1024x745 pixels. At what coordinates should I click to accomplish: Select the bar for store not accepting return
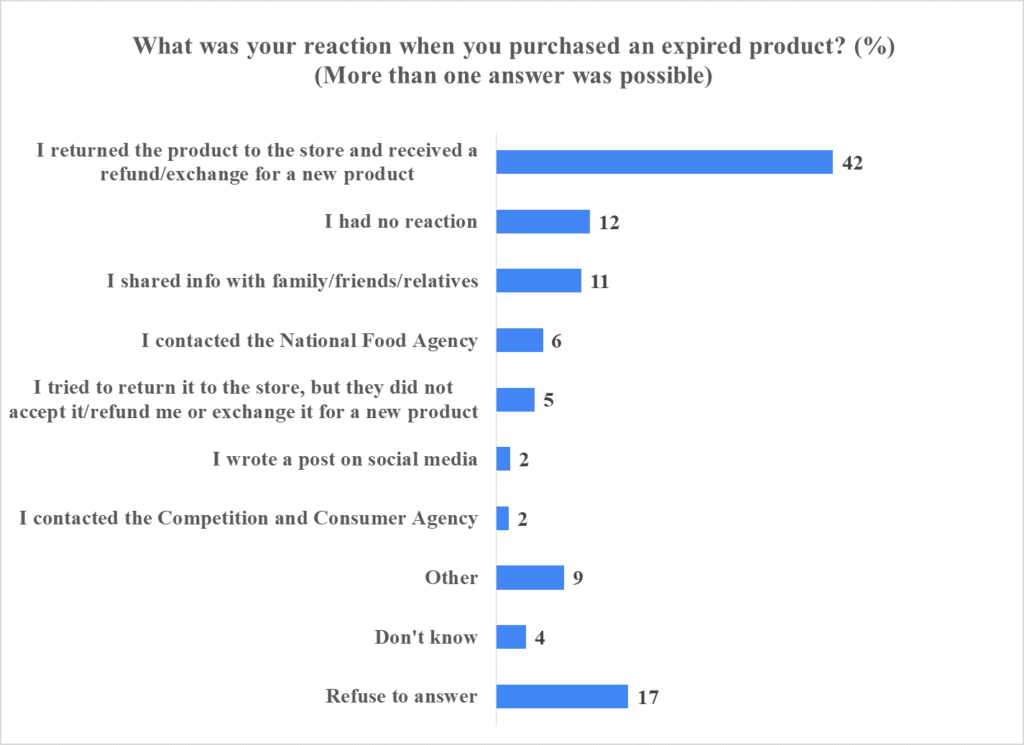516,400
